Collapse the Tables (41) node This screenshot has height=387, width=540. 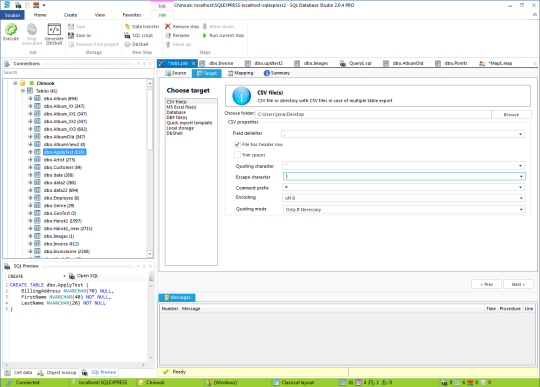point(22,91)
